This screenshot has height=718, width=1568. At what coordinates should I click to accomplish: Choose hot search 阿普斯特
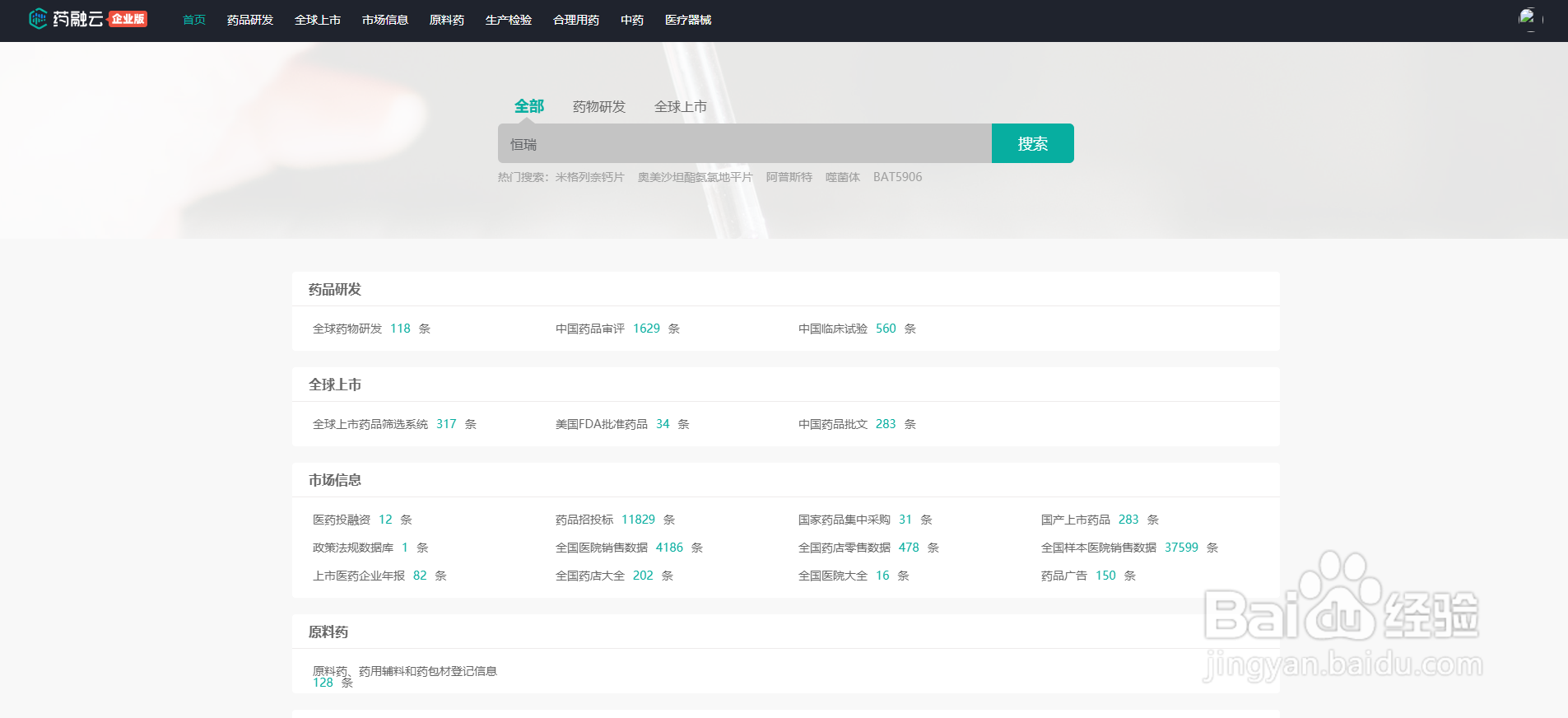tap(789, 177)
